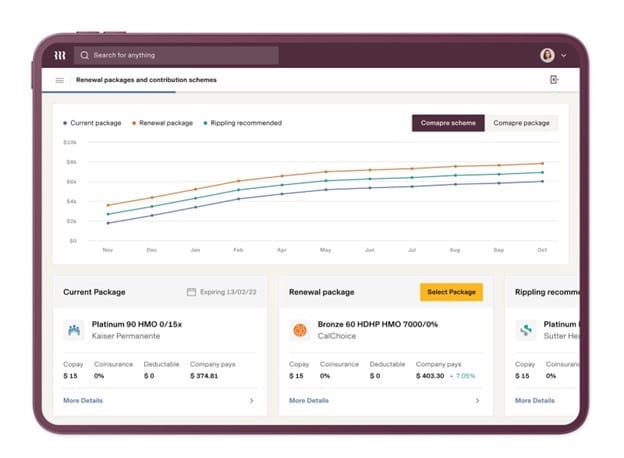Click the exit icon at top right
Viewport: 624px width, 458px height.
(555, 80)
